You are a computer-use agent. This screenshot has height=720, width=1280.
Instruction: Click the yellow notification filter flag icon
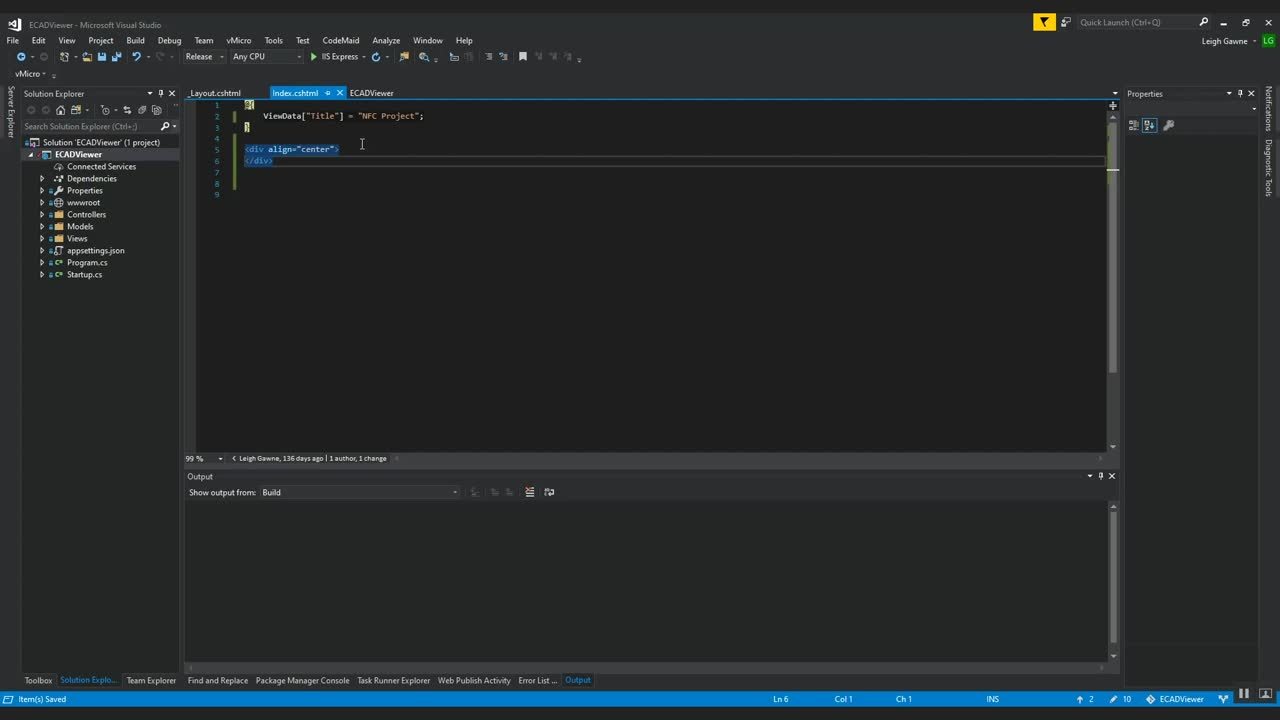(1044, 22)
